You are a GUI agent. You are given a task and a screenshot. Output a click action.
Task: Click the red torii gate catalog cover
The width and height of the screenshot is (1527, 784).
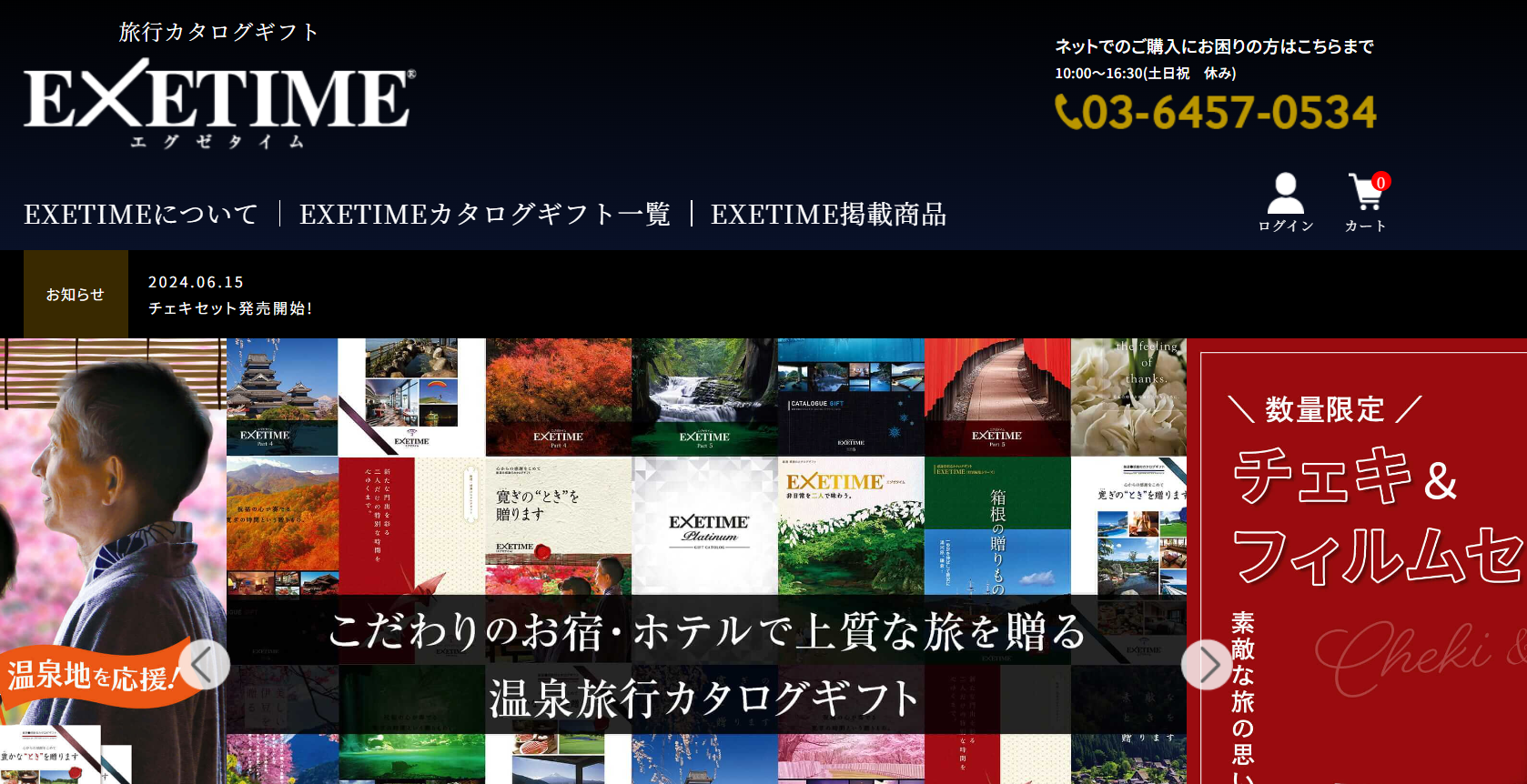(997, 397)
